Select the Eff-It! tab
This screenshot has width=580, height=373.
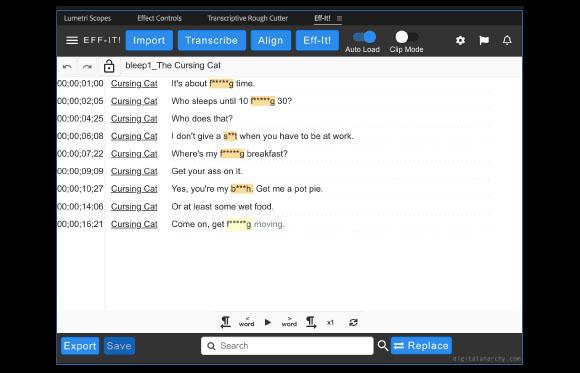coord(322,18)
